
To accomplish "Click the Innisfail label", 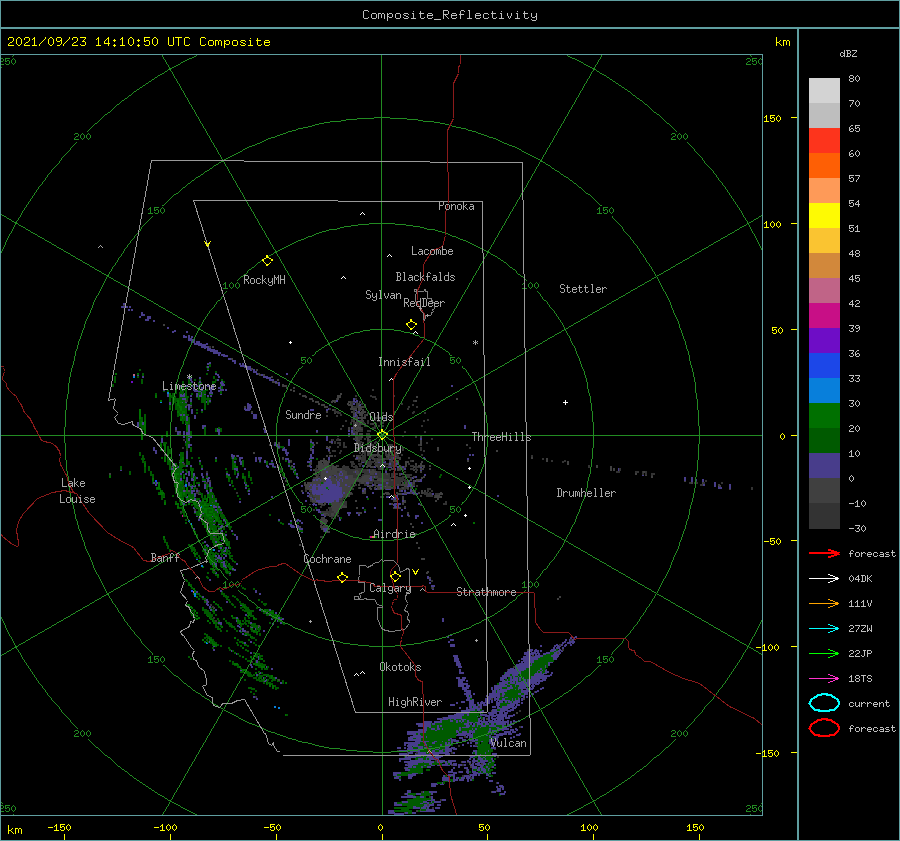I will pyautogui.click(x=404, y=362).
